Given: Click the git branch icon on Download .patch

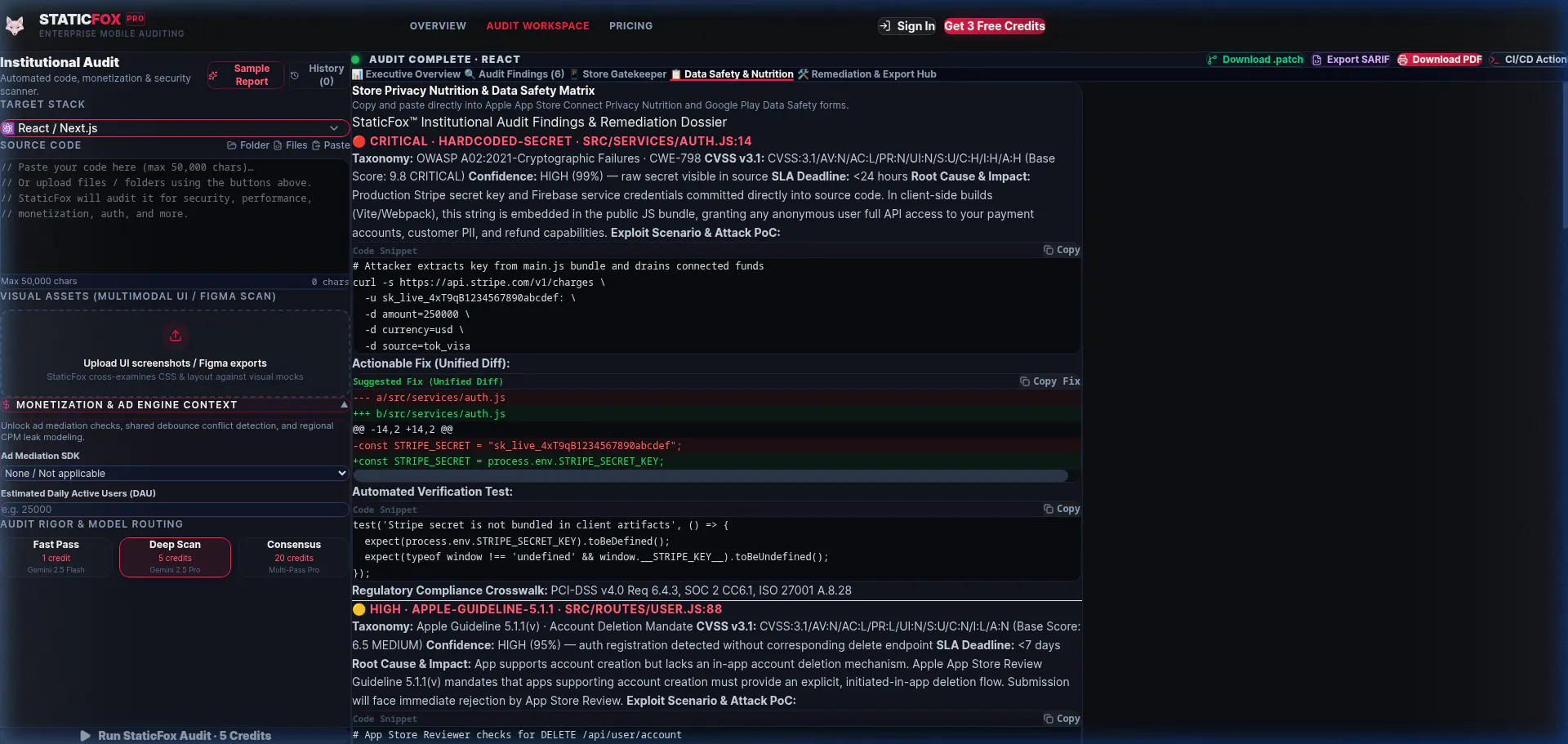Looking at the screenshot, I should click(x=1212, y=60).
